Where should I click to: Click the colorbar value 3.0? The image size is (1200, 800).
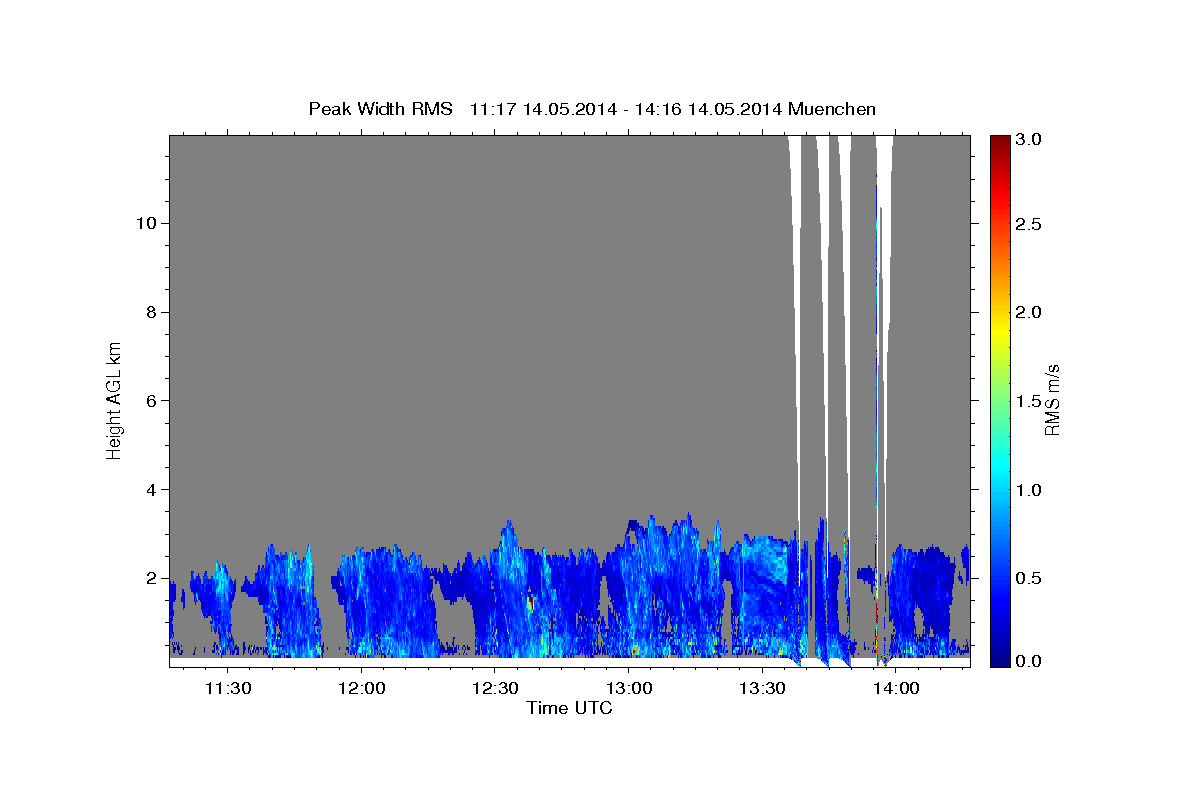coord(1028,140)
